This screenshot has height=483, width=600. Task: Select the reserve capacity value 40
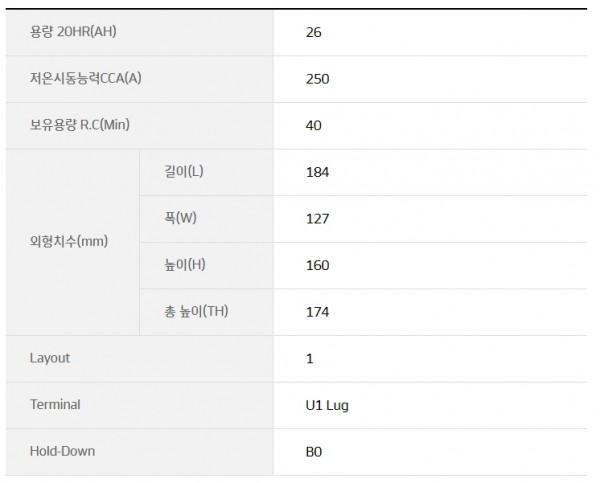coord(313,126)
